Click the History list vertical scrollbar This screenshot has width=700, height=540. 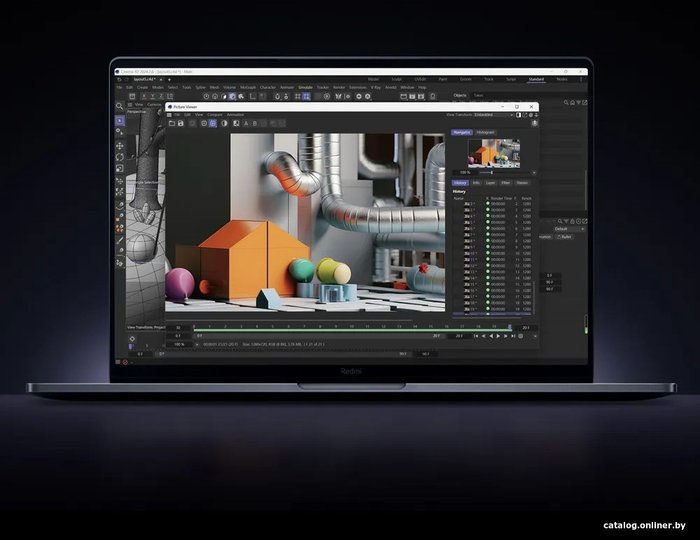533,297
